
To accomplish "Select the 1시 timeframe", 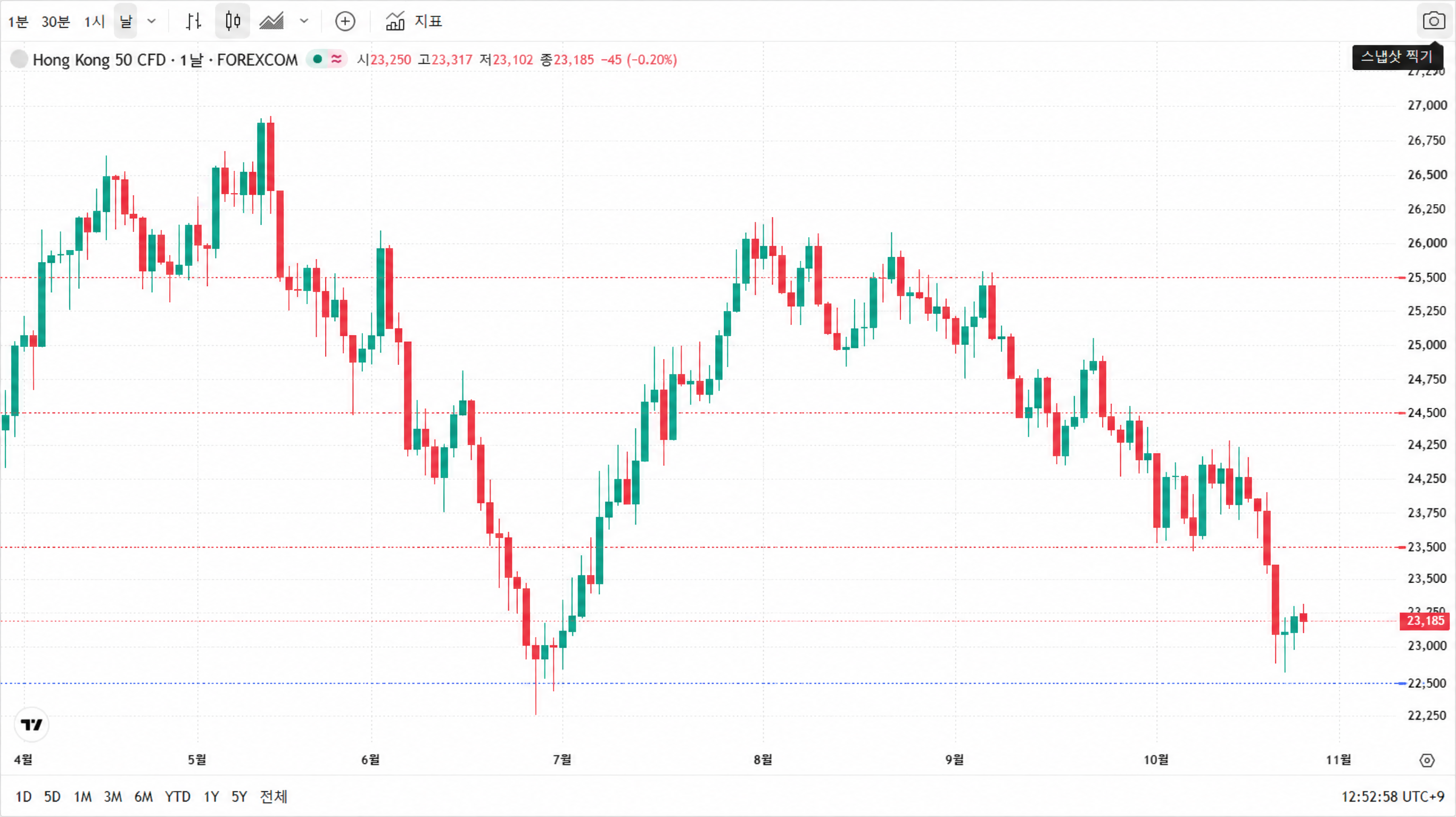I will (94, 21).
